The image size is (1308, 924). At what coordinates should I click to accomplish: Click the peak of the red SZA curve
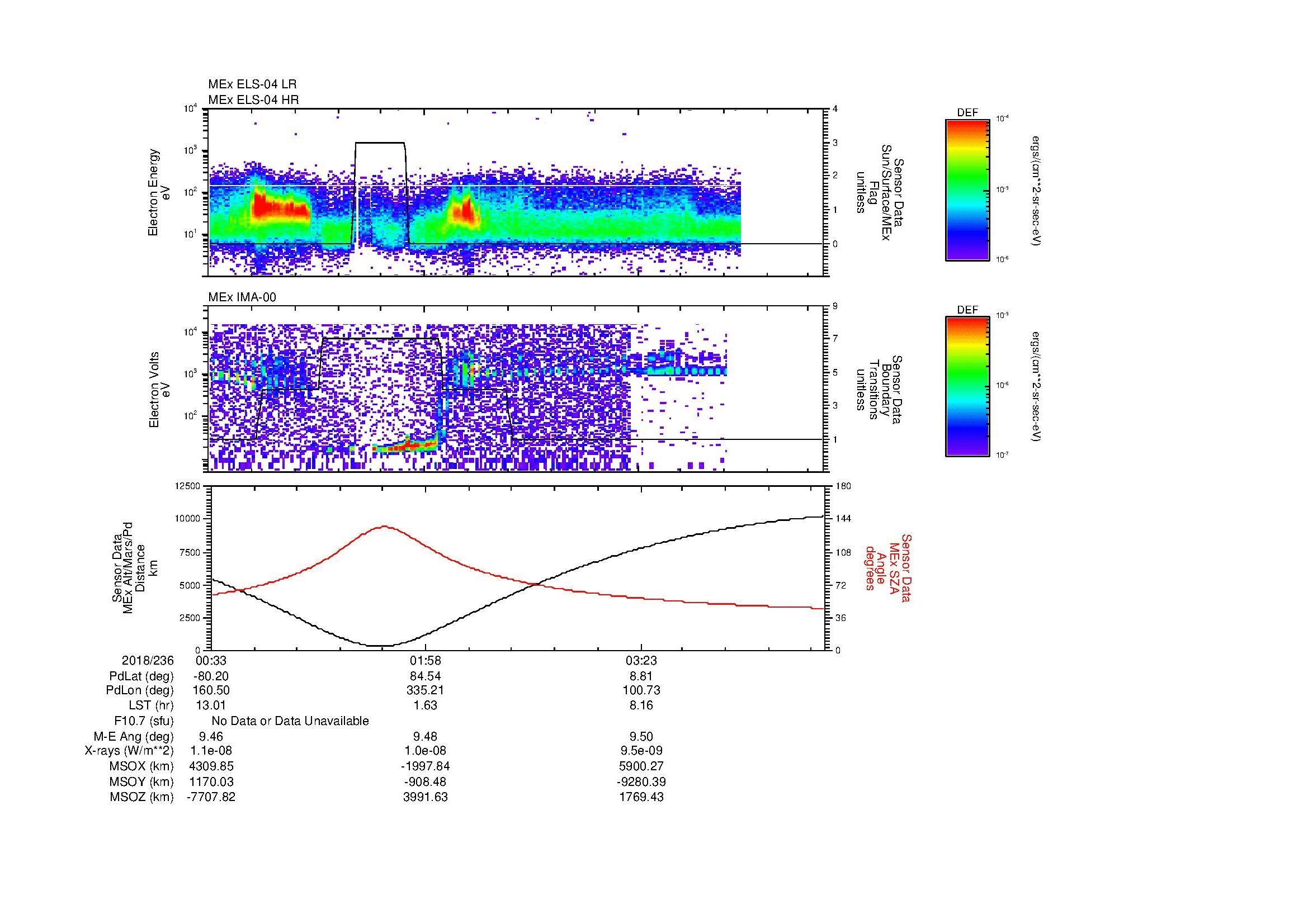tap(384, 527)
